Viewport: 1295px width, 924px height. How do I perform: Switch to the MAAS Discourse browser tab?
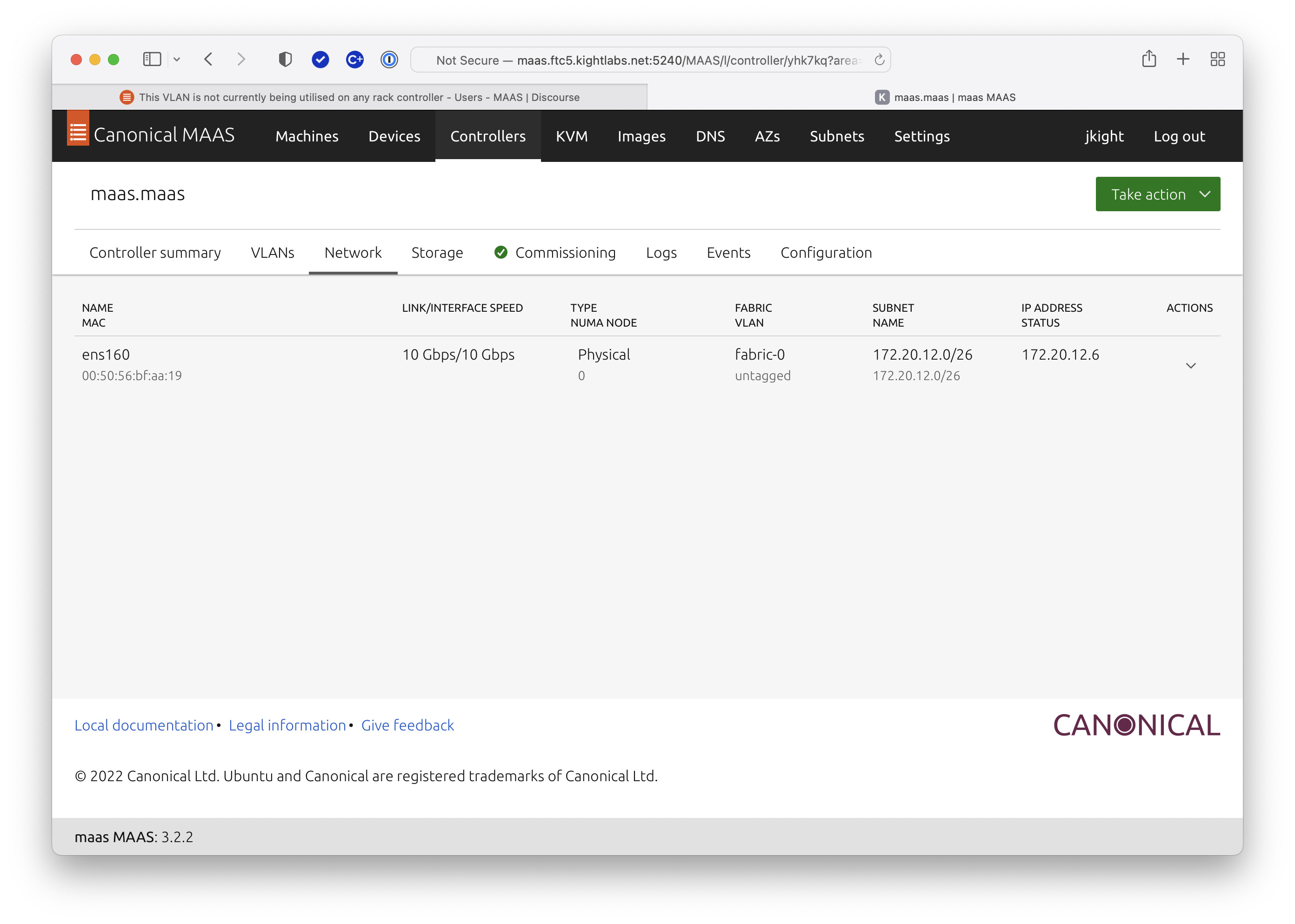click(350, 97)
